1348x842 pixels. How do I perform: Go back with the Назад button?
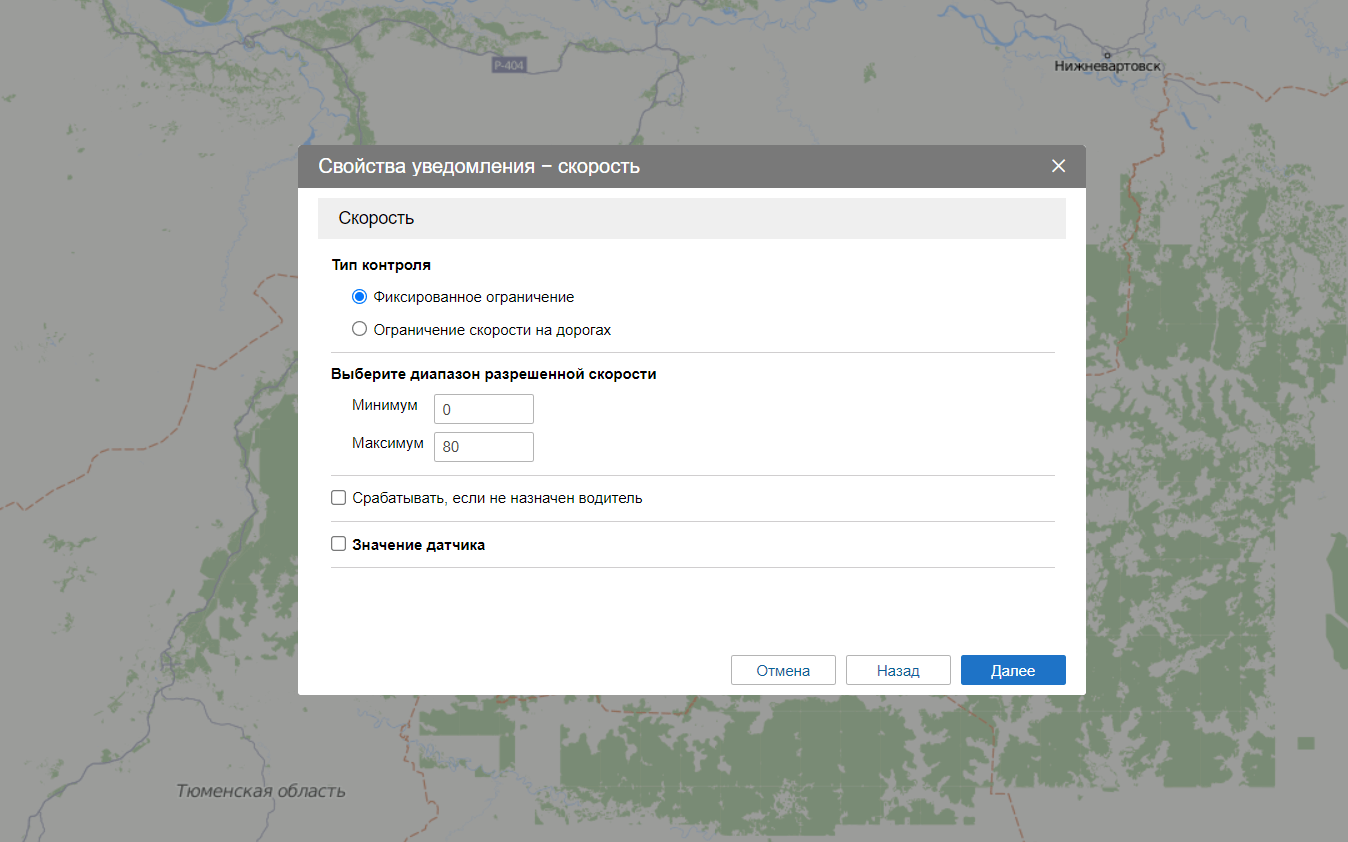pos(897,670)
